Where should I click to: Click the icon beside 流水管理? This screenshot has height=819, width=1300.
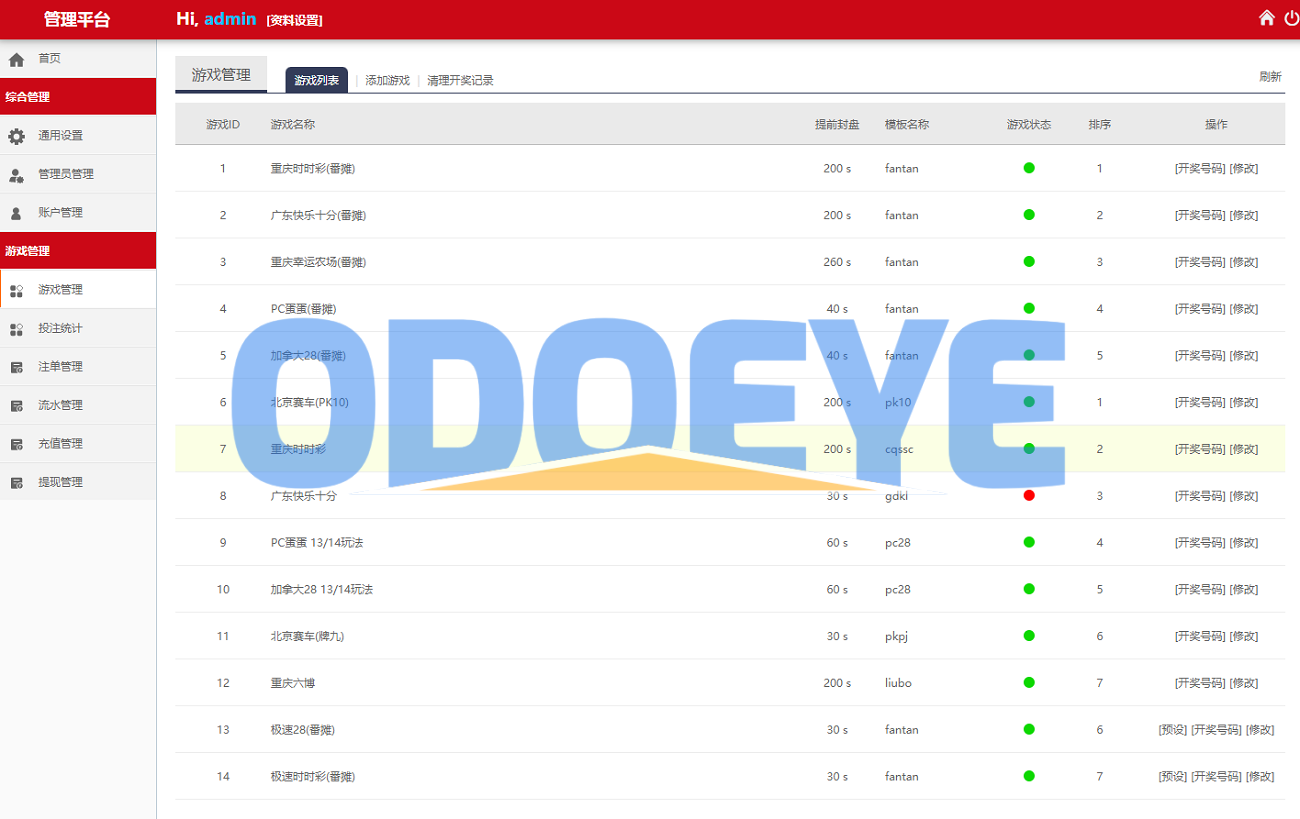[16, 406]
